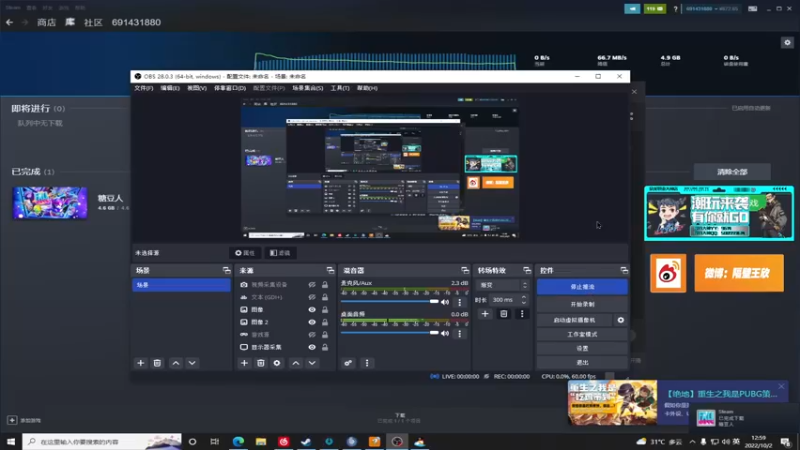Open the 工具(T) menu in OBS

[340, 88]
